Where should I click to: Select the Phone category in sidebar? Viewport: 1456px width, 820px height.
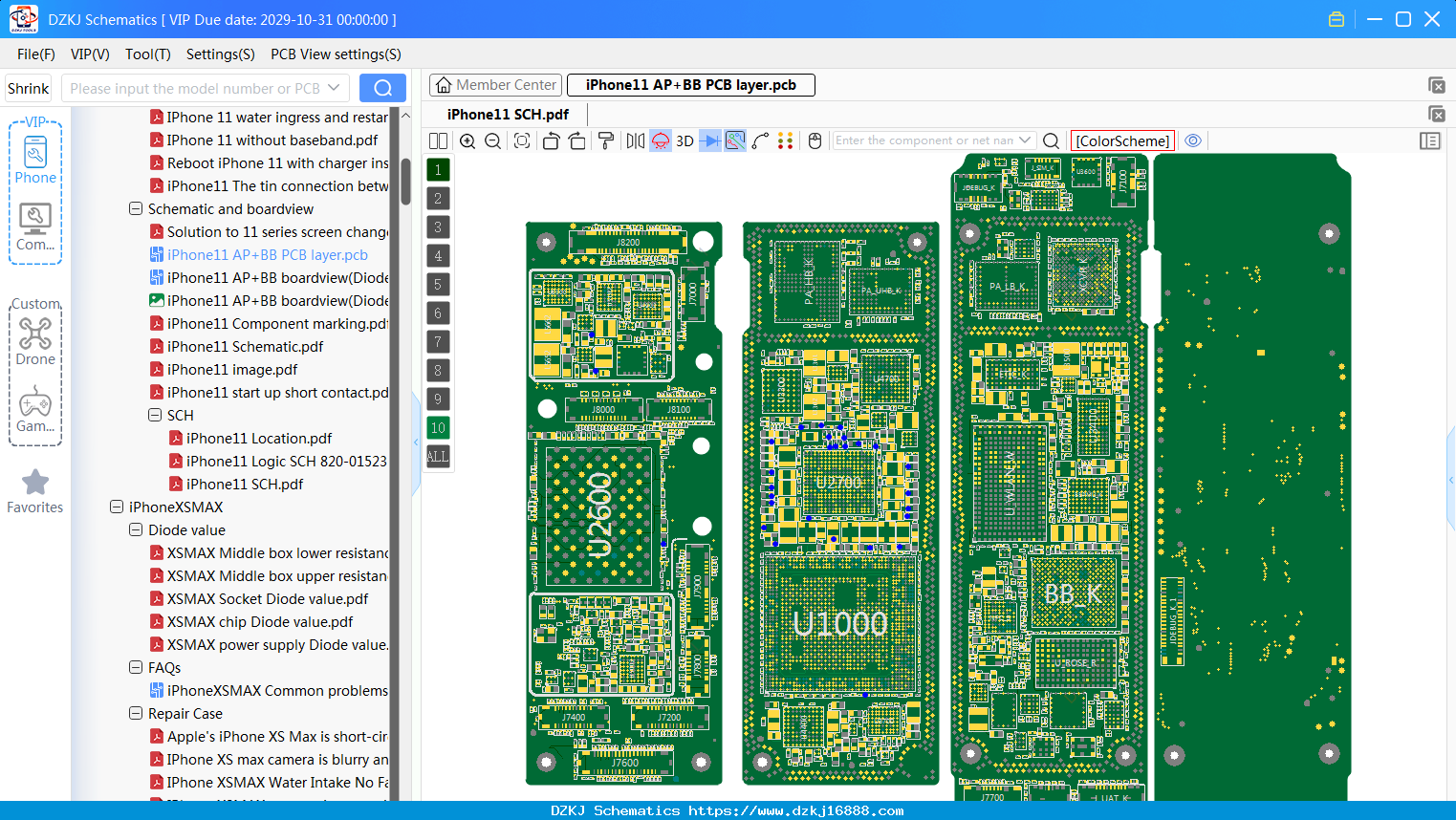click(x=35, y=160)
